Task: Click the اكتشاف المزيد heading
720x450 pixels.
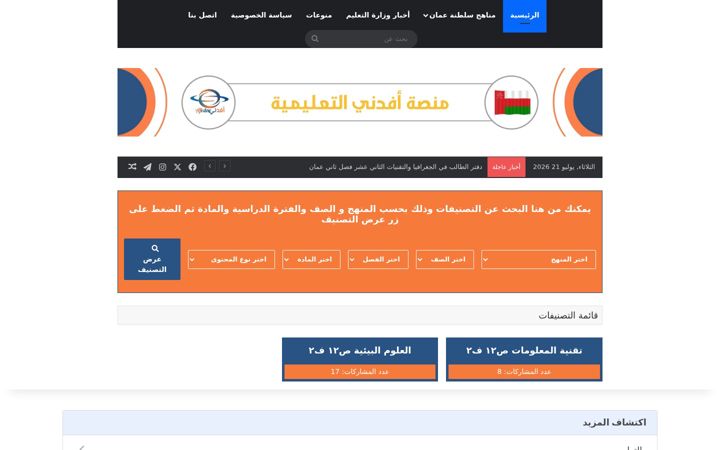Action: click(614, 422)
